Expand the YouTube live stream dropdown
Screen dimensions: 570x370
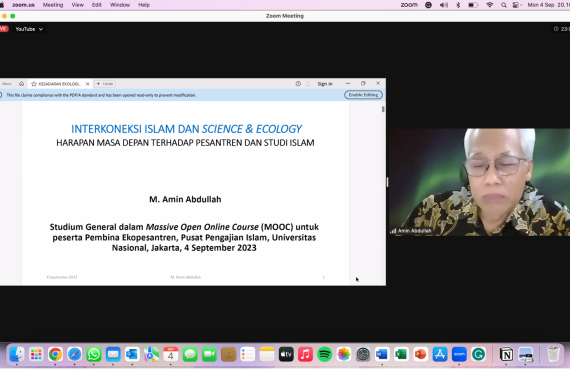point(29,29)
